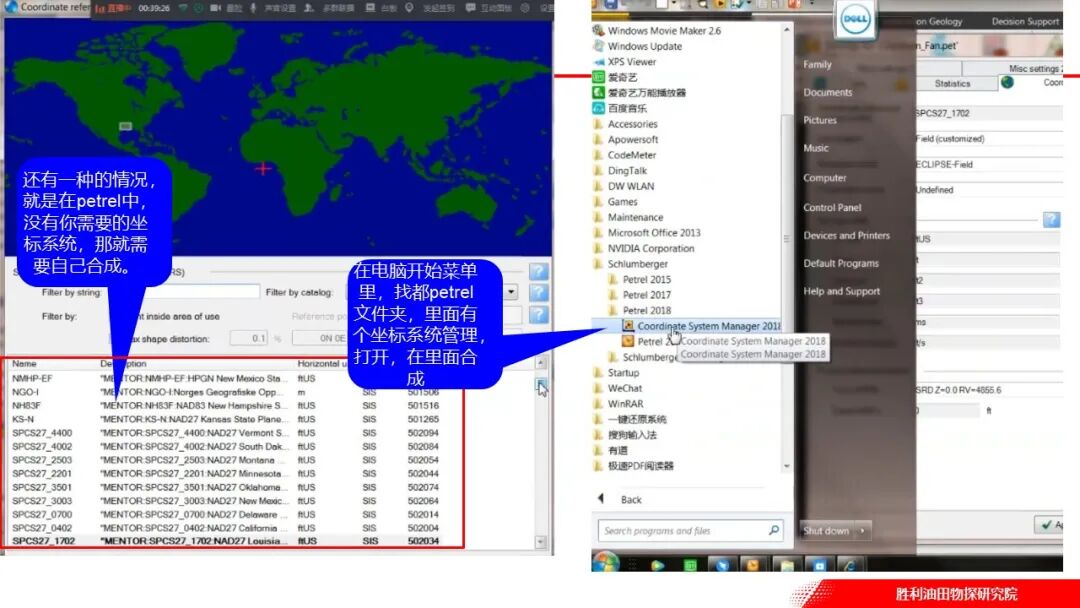
Task: Click Dell user picture in Start menu
Action: [855, 19]
